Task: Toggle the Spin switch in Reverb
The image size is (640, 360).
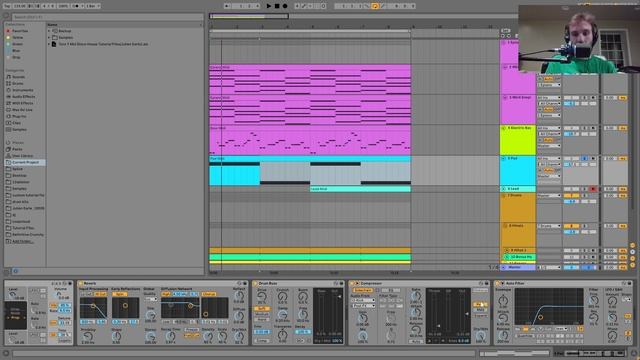Action: [120, 294]
